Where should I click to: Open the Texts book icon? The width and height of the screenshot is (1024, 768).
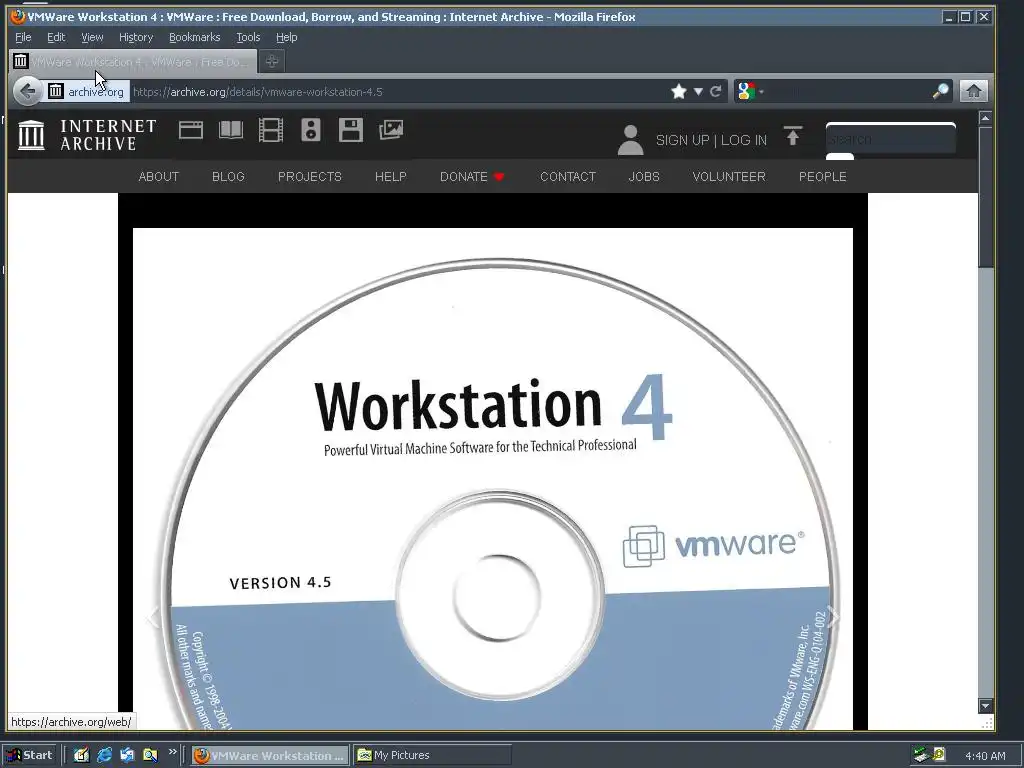click(231, 130)
